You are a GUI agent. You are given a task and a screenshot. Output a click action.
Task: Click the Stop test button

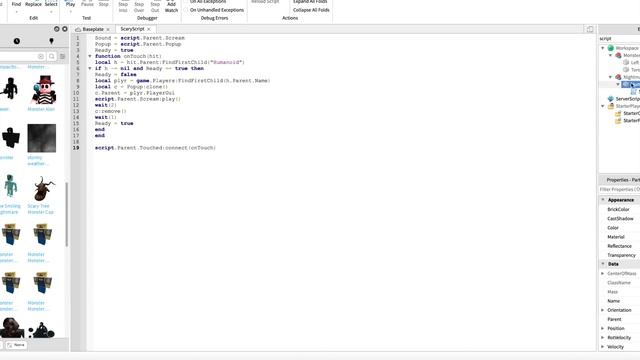coord(104,4)
